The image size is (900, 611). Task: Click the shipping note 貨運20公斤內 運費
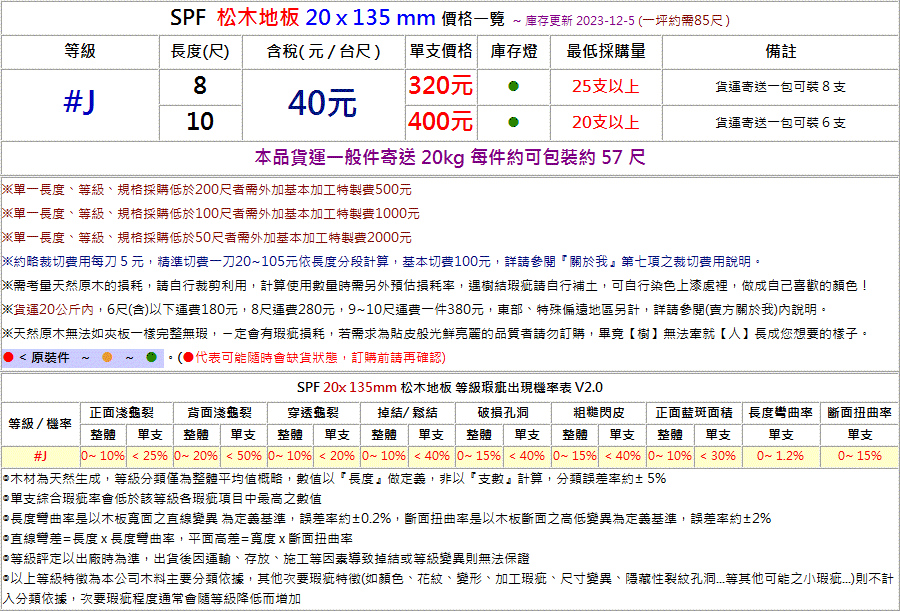415,310
